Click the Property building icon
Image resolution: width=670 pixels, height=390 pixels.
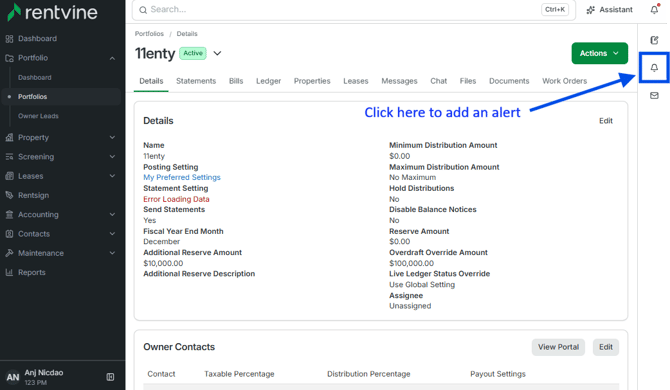(9, 138)
